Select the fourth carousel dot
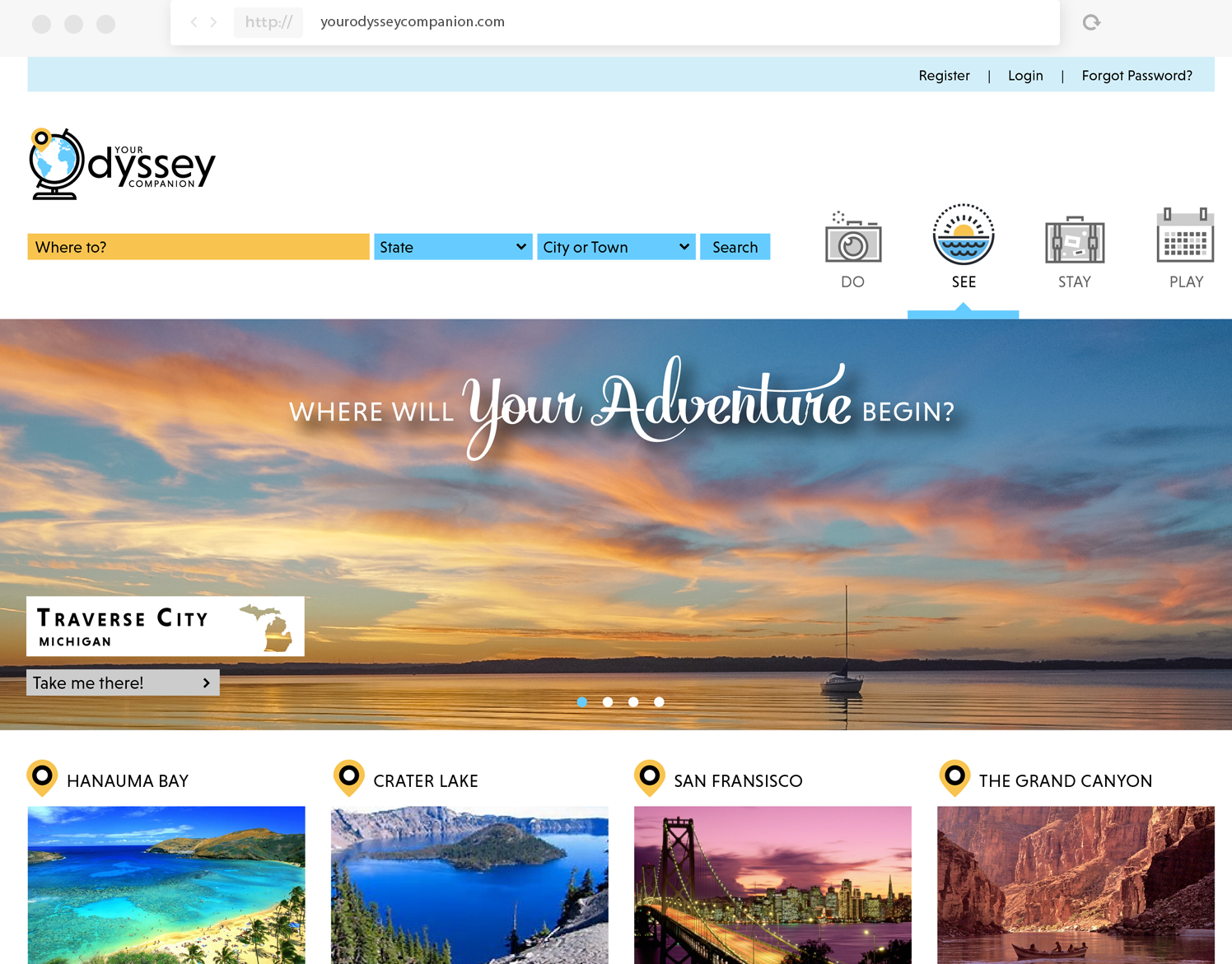Image resolution: width=1232 pixels, height=964 pixels. coord(659,702)
